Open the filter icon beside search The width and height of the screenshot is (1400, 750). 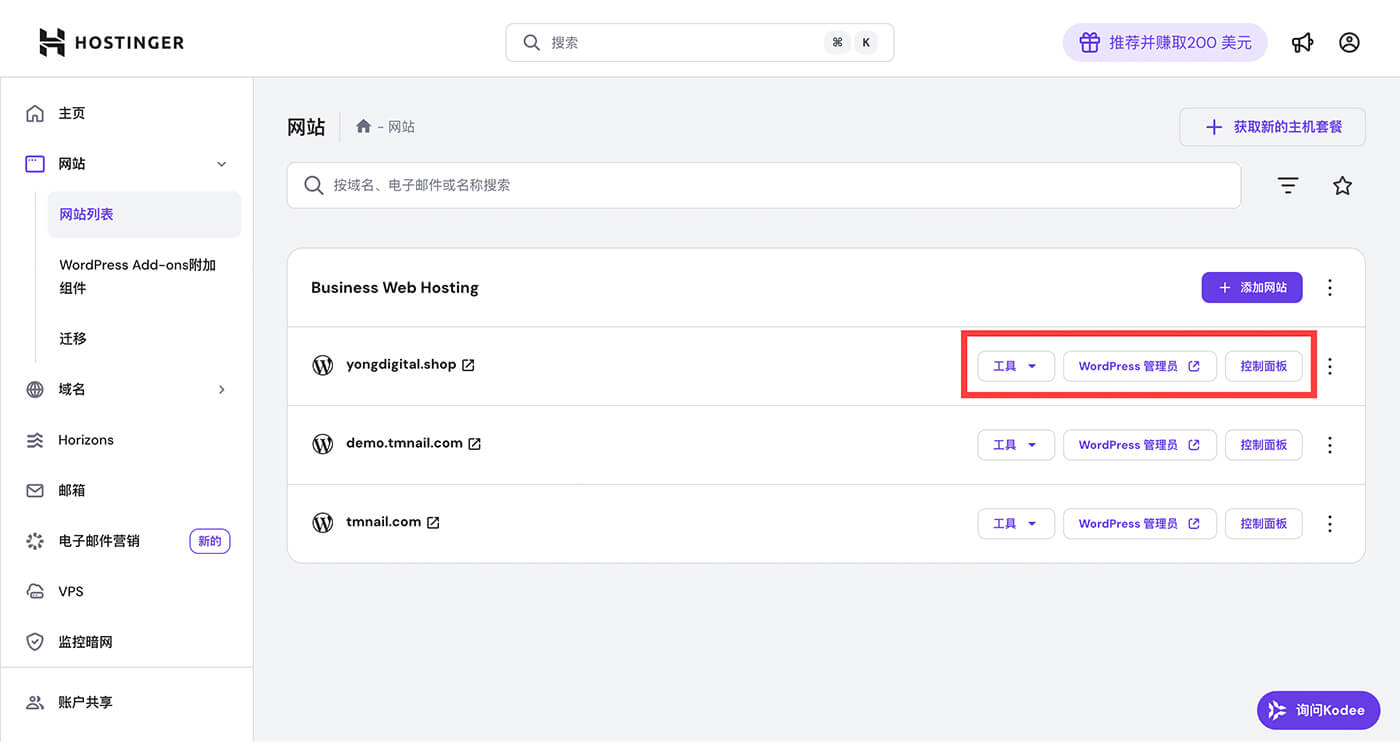tap(1288, 185)
